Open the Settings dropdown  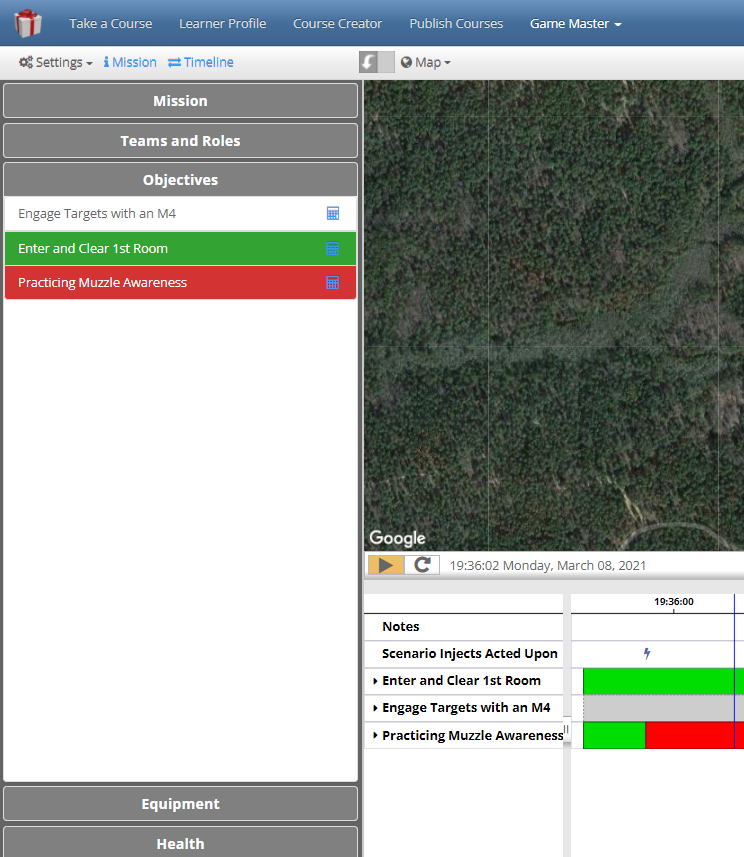(x=55, y=62)
